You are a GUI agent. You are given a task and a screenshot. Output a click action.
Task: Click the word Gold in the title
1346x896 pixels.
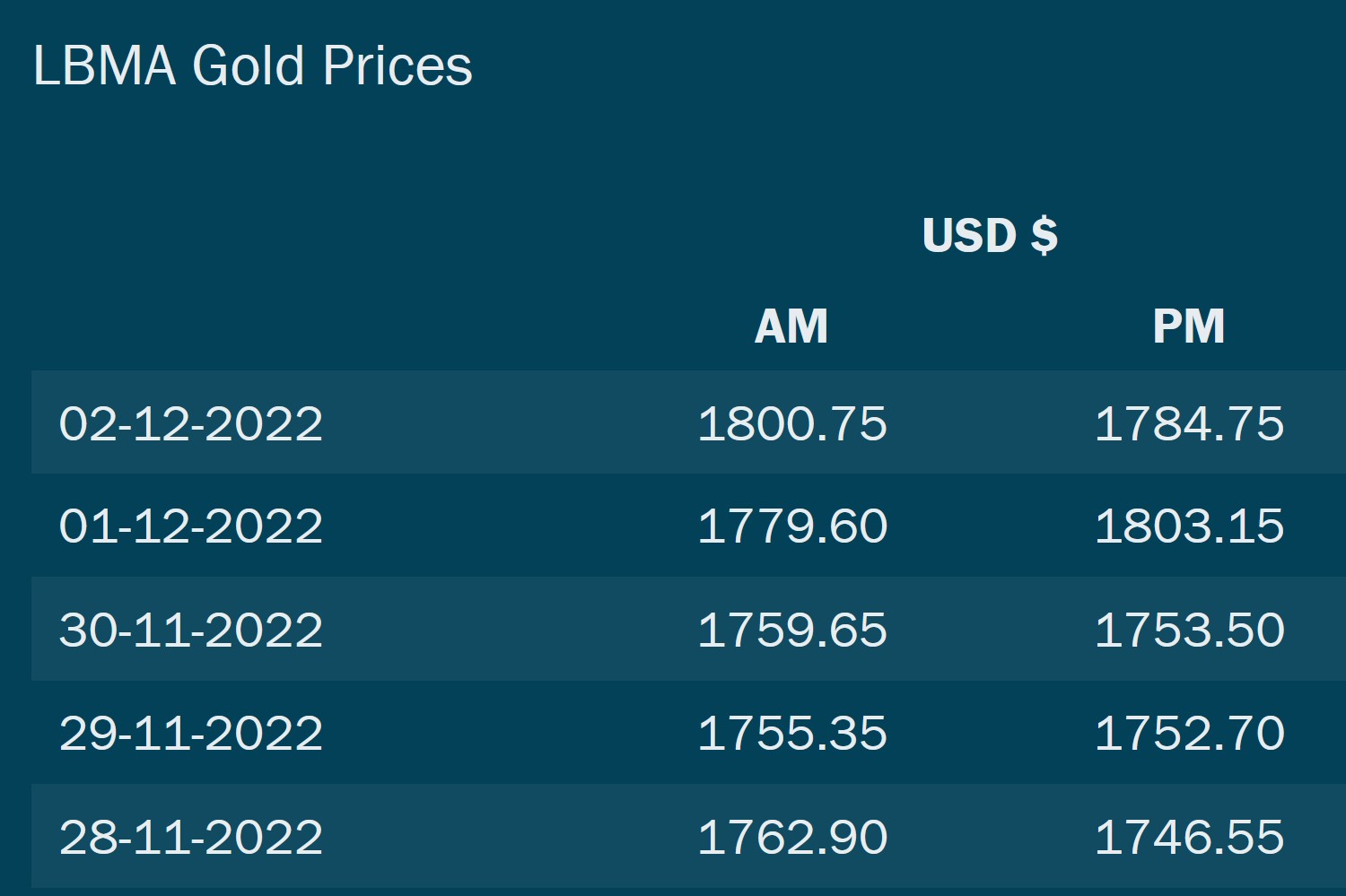[249, 65]
